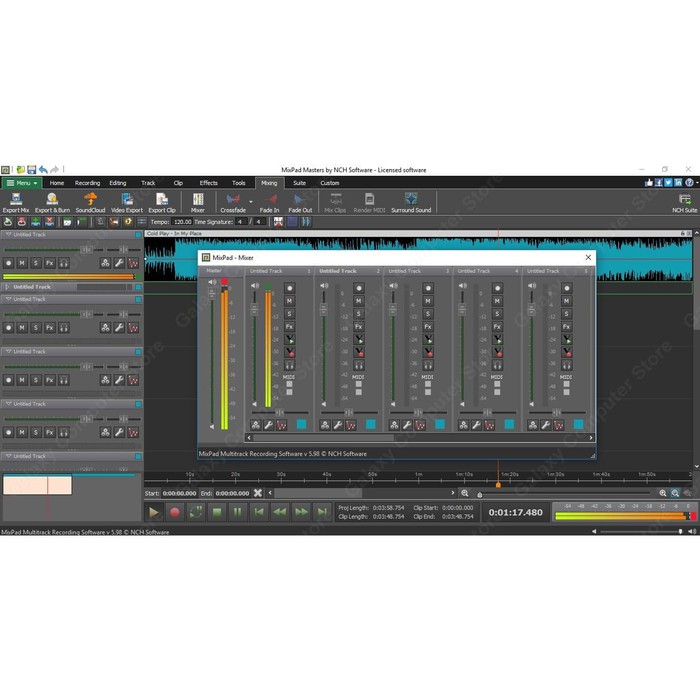Screen dimensions: 700x700
Task: Apply the Fade In effect
Action: (269, 202)
